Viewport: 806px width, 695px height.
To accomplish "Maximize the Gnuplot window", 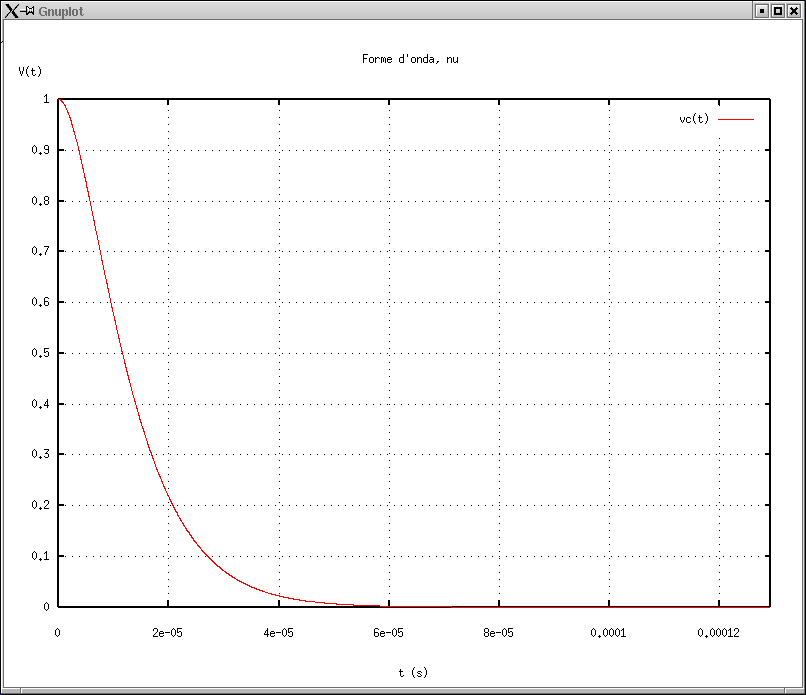I will click(777, 10).
